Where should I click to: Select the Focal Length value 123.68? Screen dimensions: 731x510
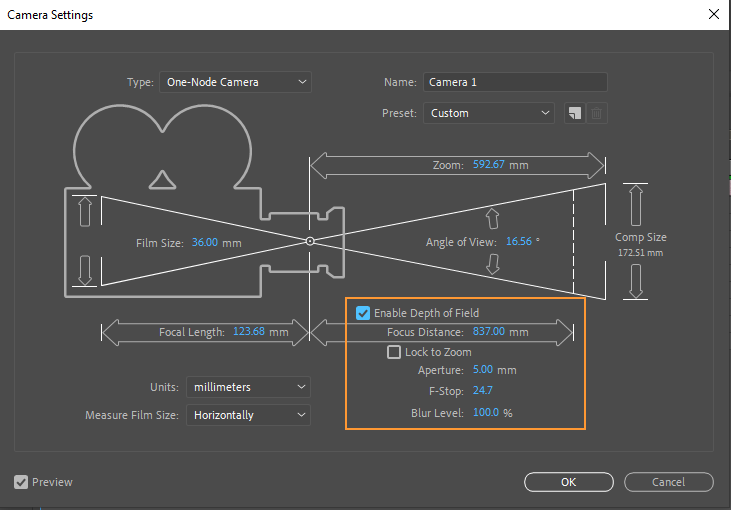[249, 331]
